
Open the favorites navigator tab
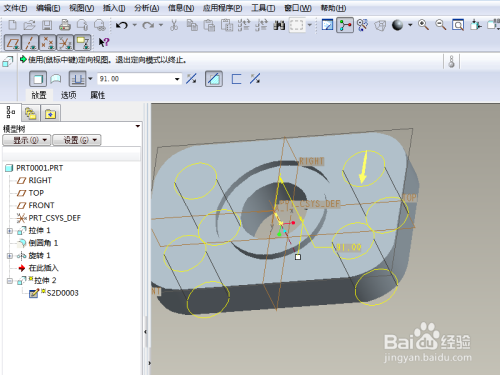coord(50,113)
